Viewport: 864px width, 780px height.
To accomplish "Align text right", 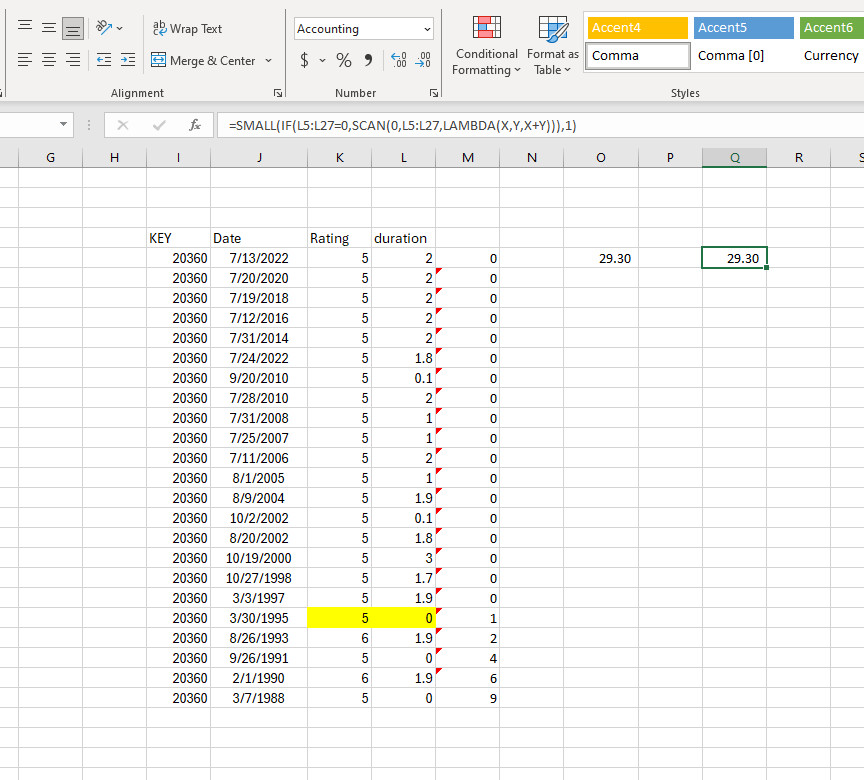I will (x=73, y=59).
